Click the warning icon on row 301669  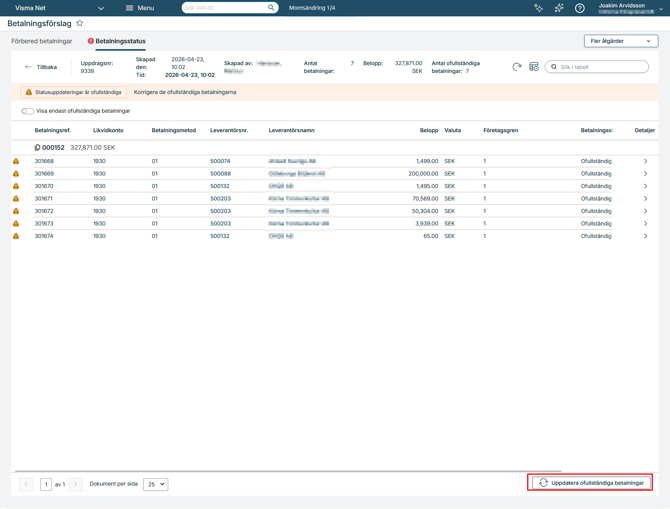(x=16, y=174)
